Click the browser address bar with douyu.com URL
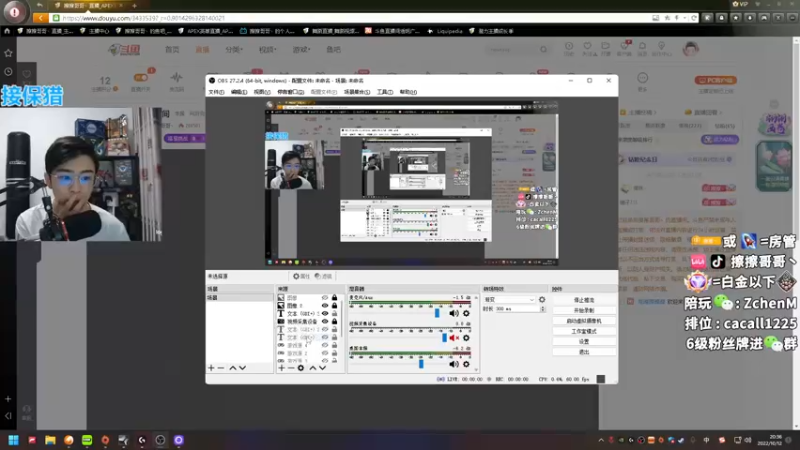 click(x=352, y=18)
